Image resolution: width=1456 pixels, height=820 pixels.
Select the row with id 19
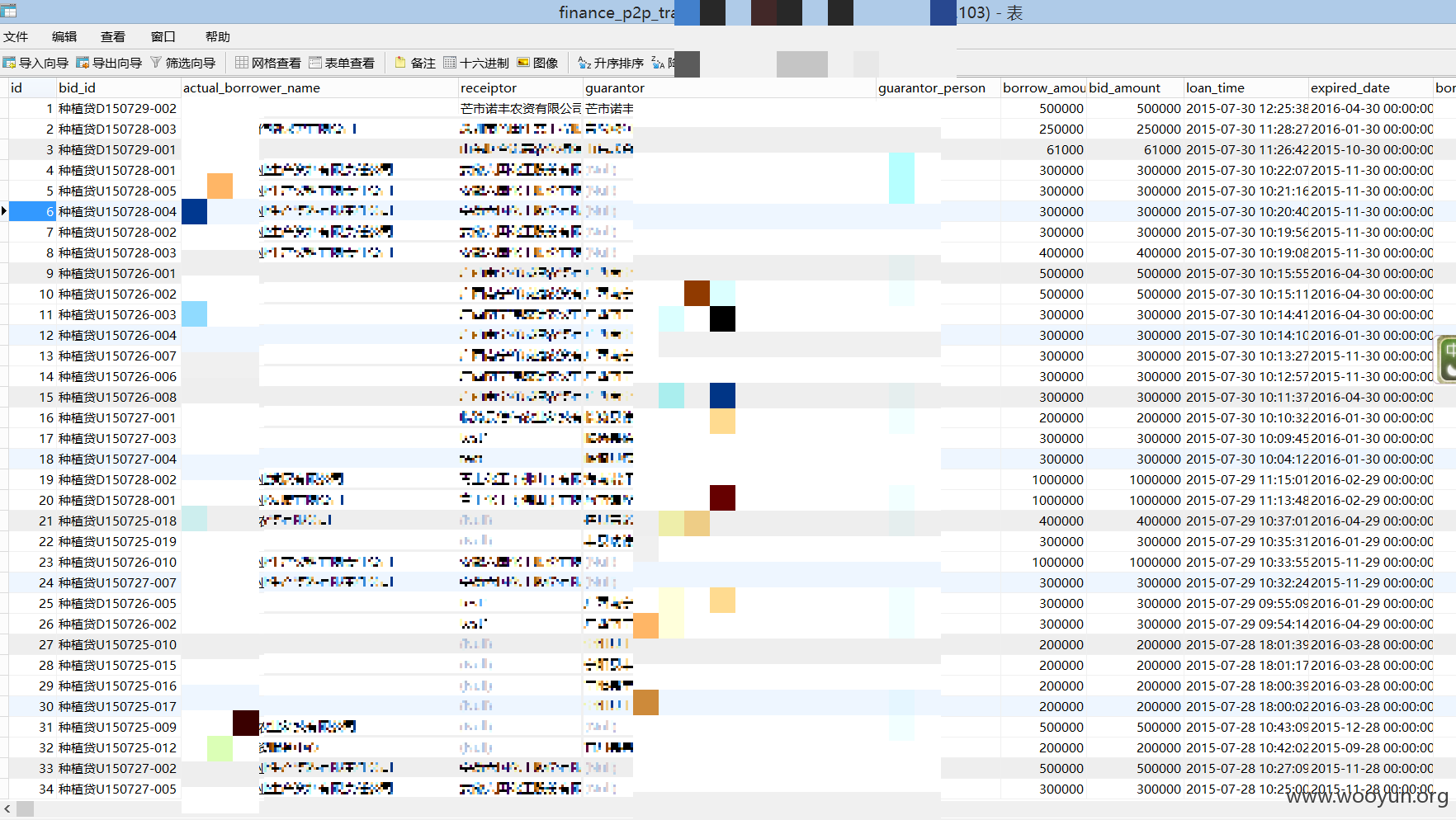(46, 480)
